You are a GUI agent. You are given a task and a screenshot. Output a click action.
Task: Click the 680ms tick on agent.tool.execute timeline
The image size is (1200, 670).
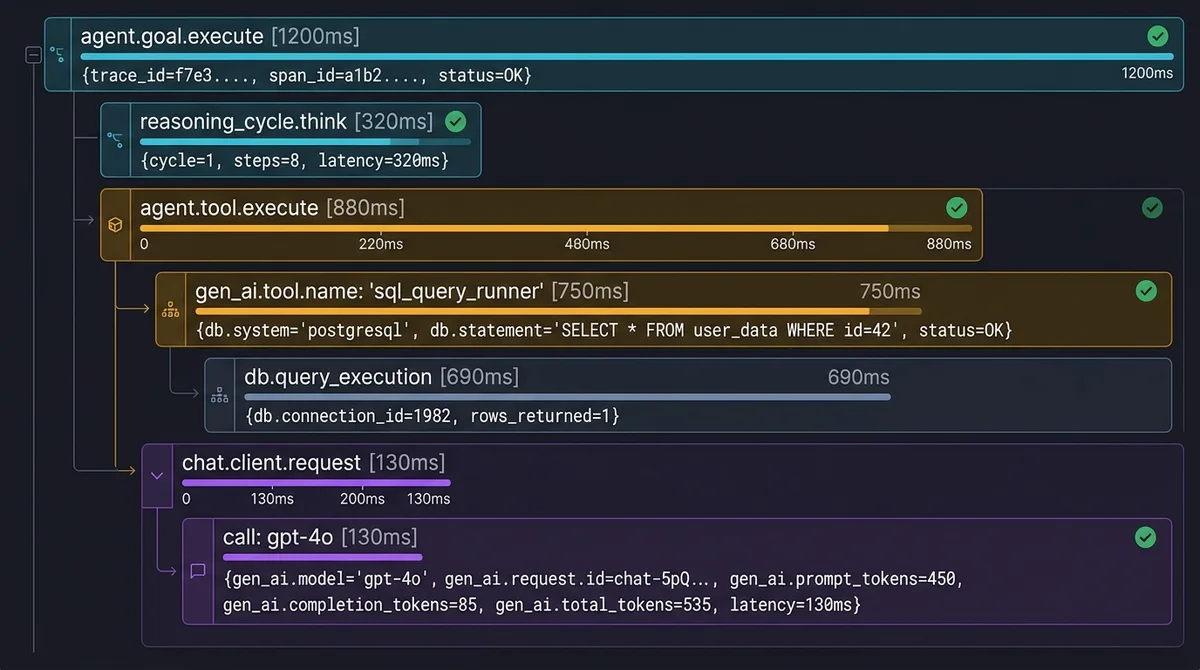click(792, 244)
